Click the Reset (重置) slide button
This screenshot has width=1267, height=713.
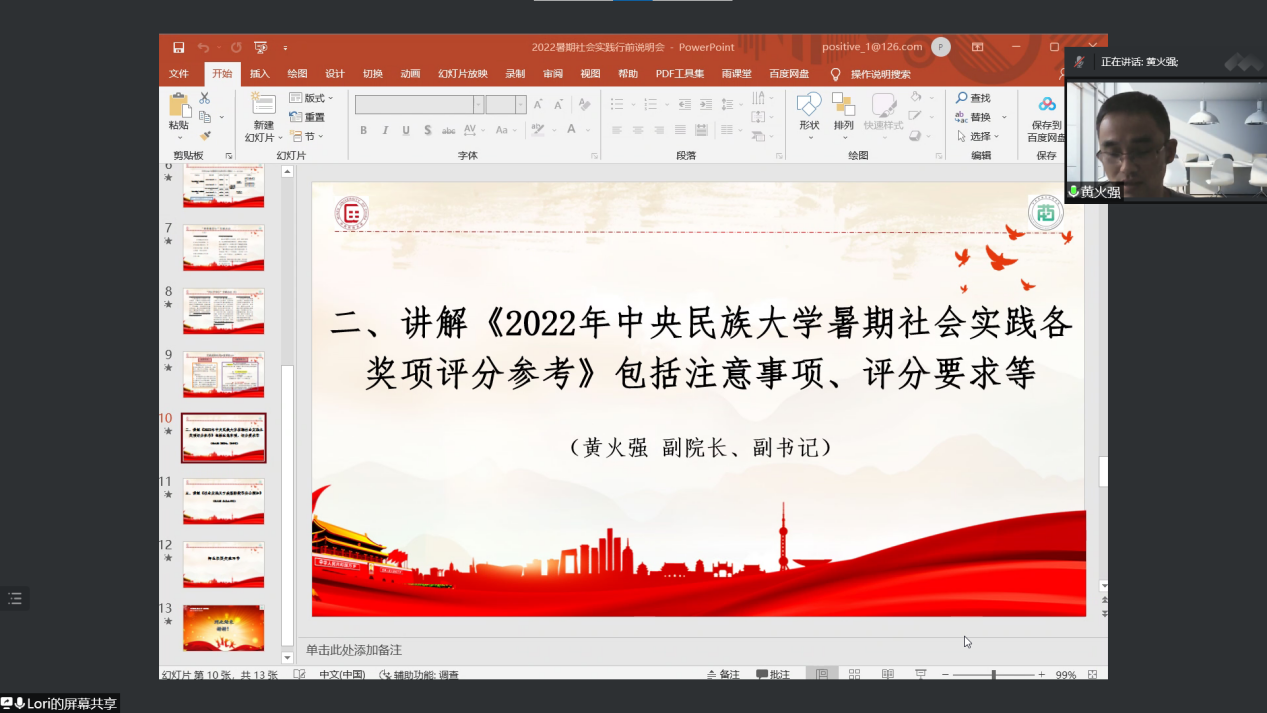(307, 117)
